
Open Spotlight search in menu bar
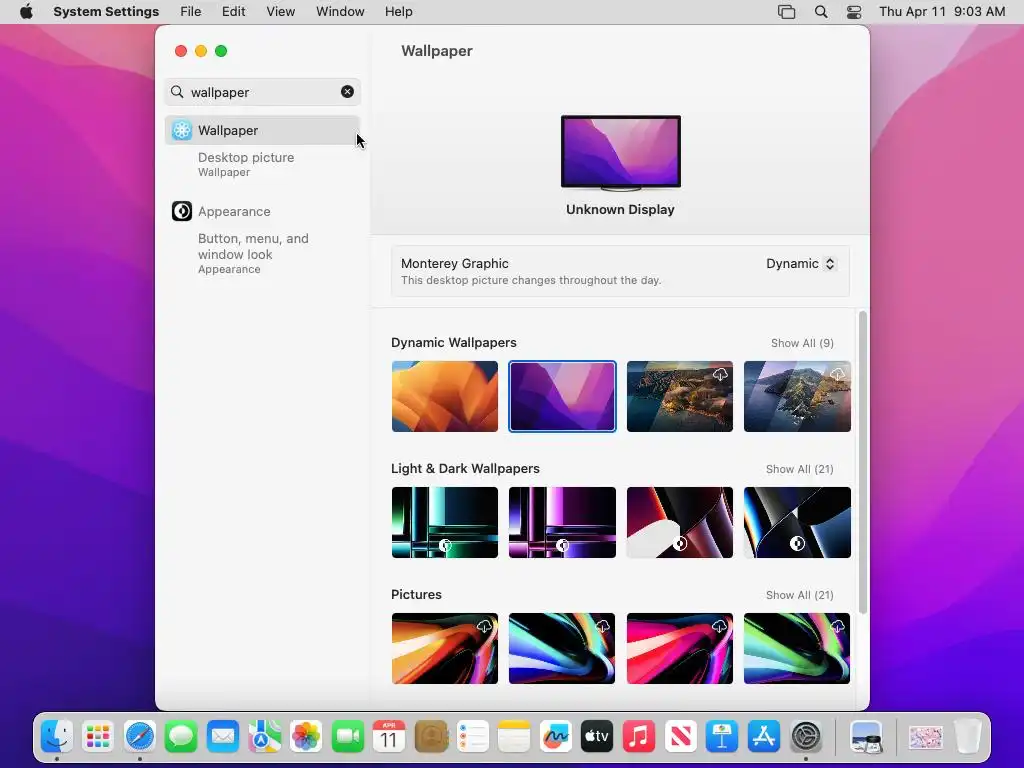coord(821,12)
